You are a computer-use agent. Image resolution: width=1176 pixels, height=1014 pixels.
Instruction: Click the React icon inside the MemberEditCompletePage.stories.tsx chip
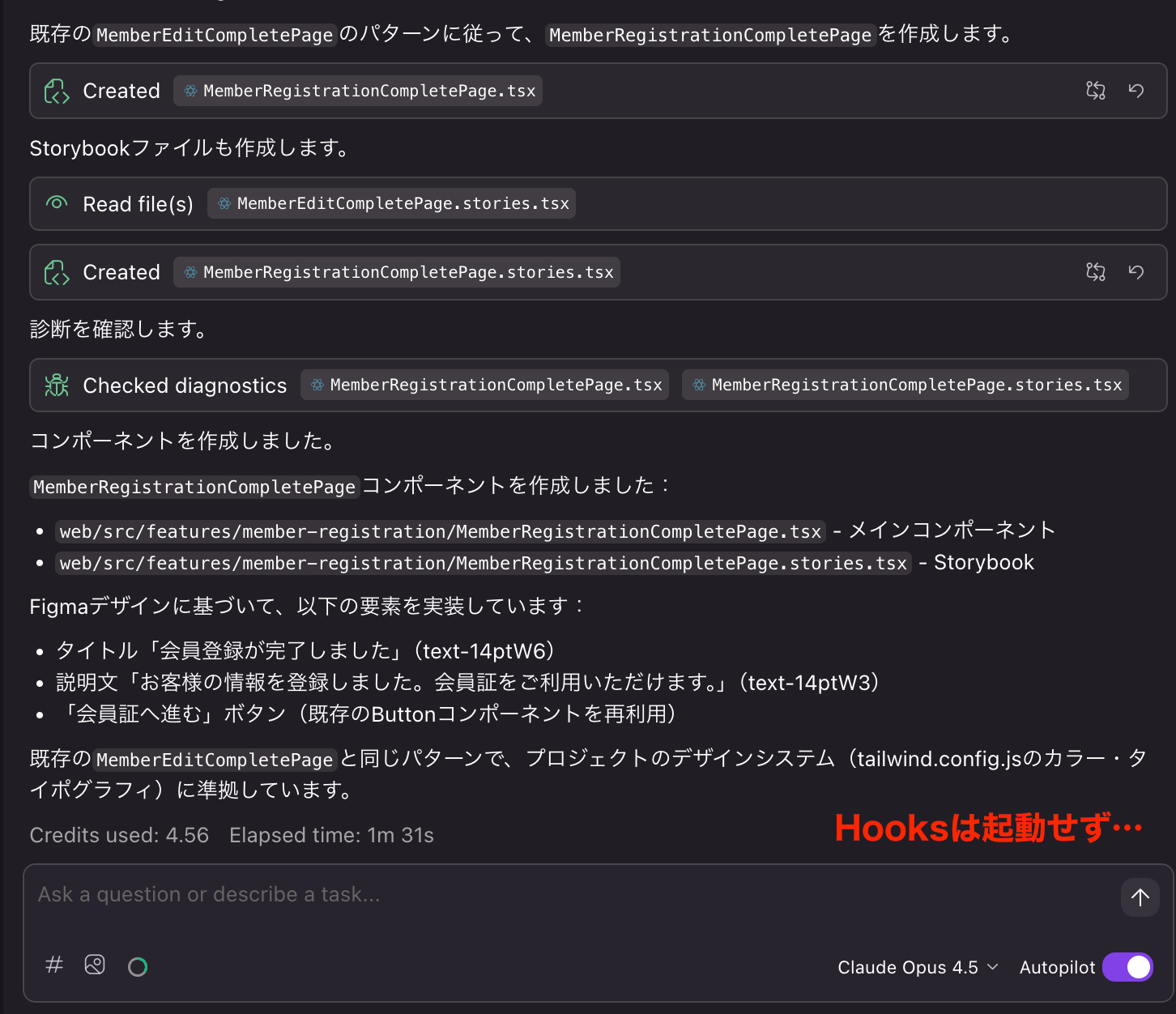coord(224,203)
